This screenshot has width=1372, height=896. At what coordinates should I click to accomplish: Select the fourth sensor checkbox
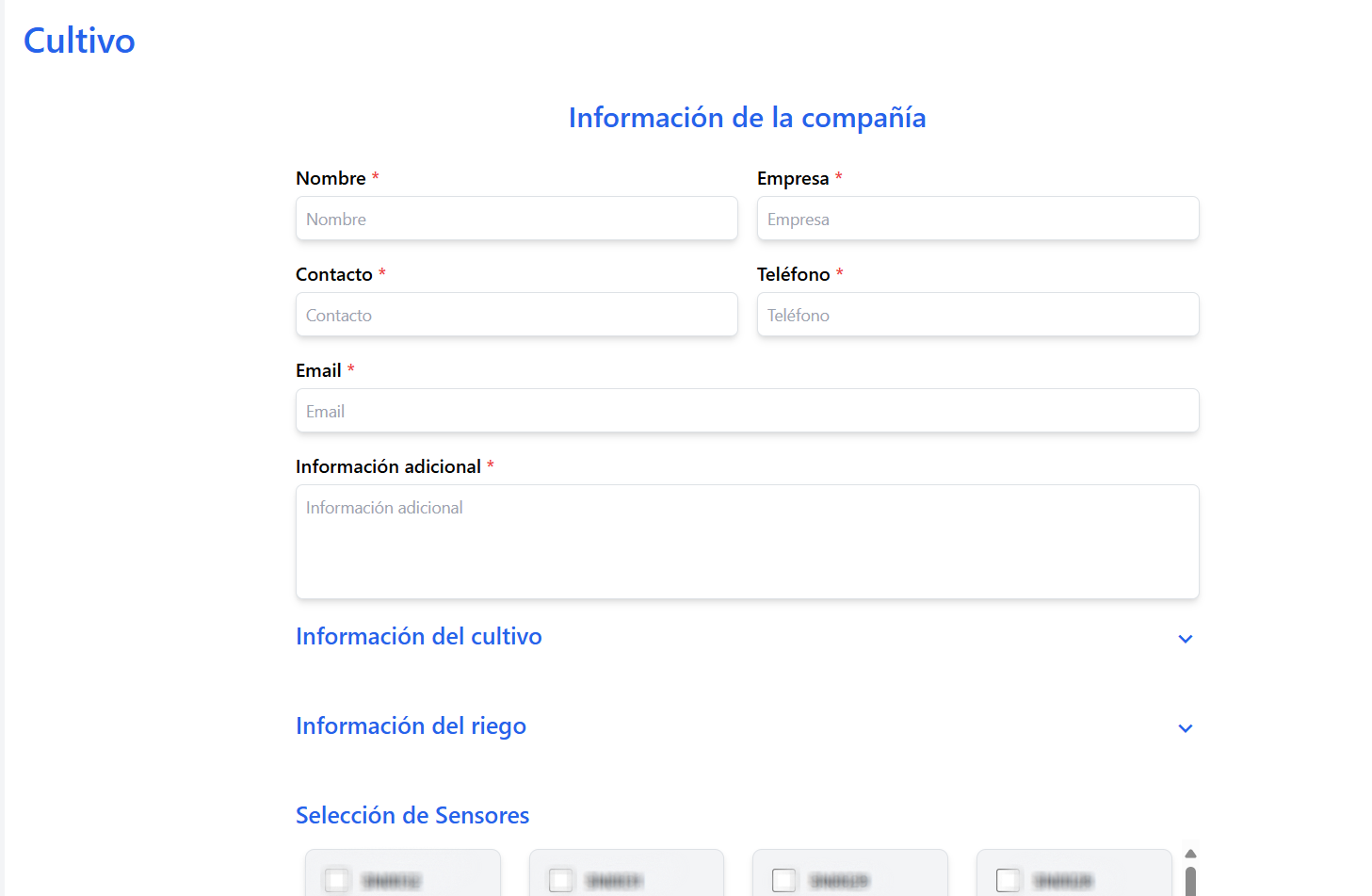coord(1008,880)
